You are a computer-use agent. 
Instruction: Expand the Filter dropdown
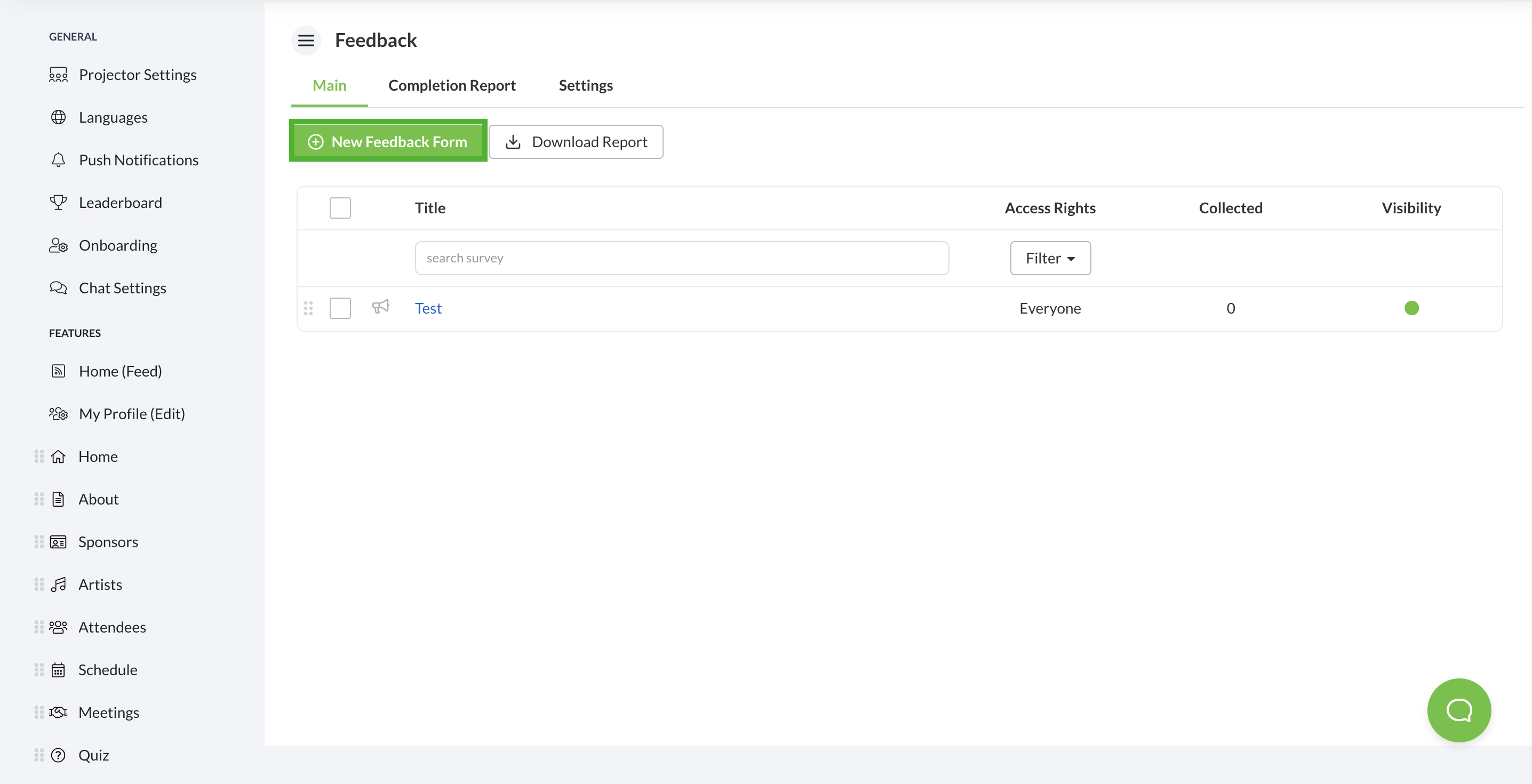tap(1050, 258)
